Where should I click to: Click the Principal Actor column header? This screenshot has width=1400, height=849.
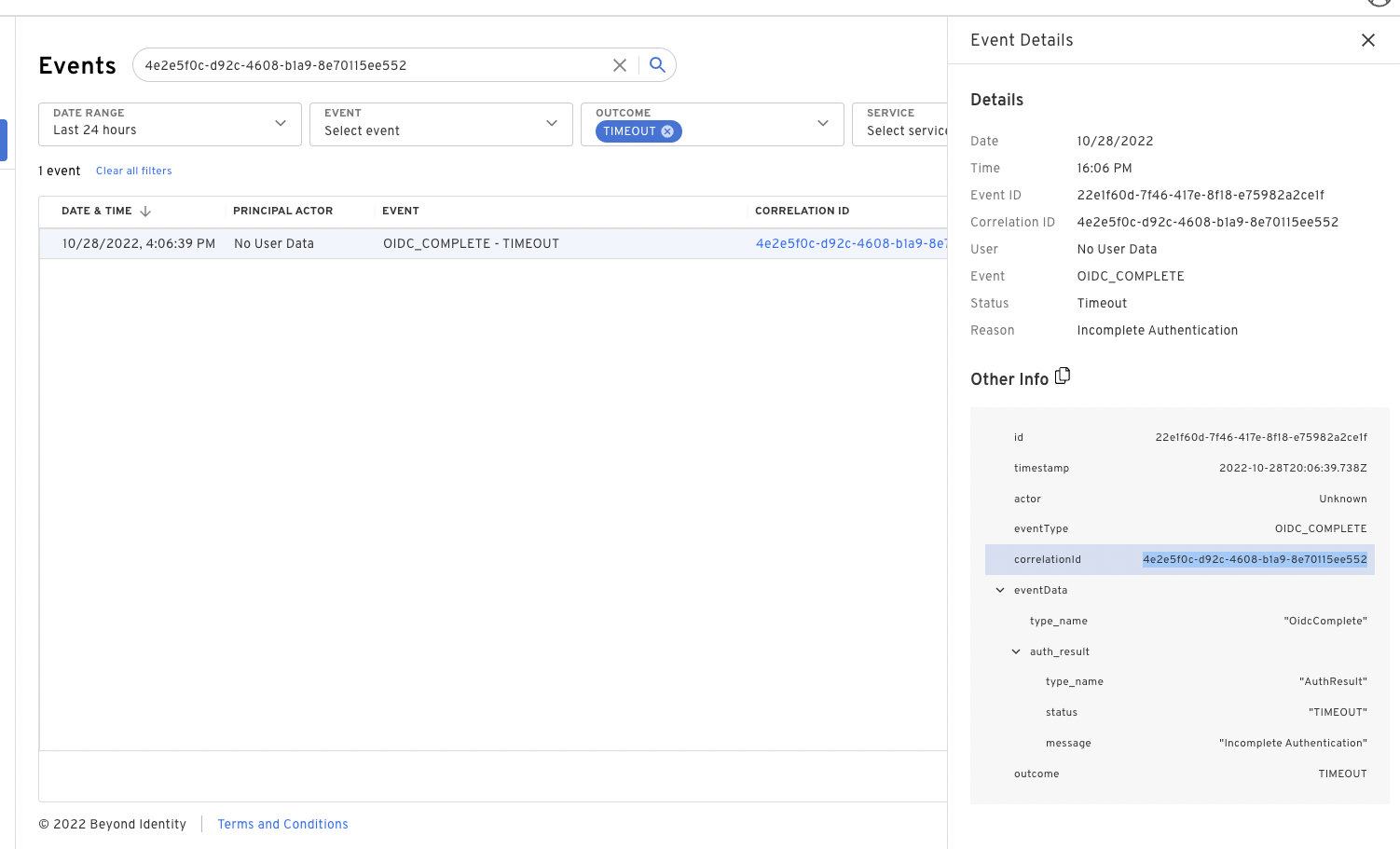pyautogui.click(x=282, y=212)
